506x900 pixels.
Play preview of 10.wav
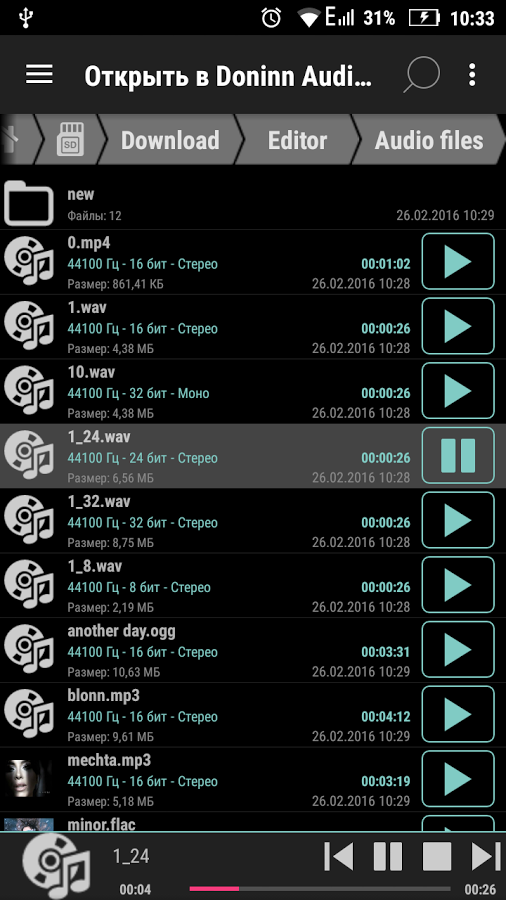tap(458, 391)
